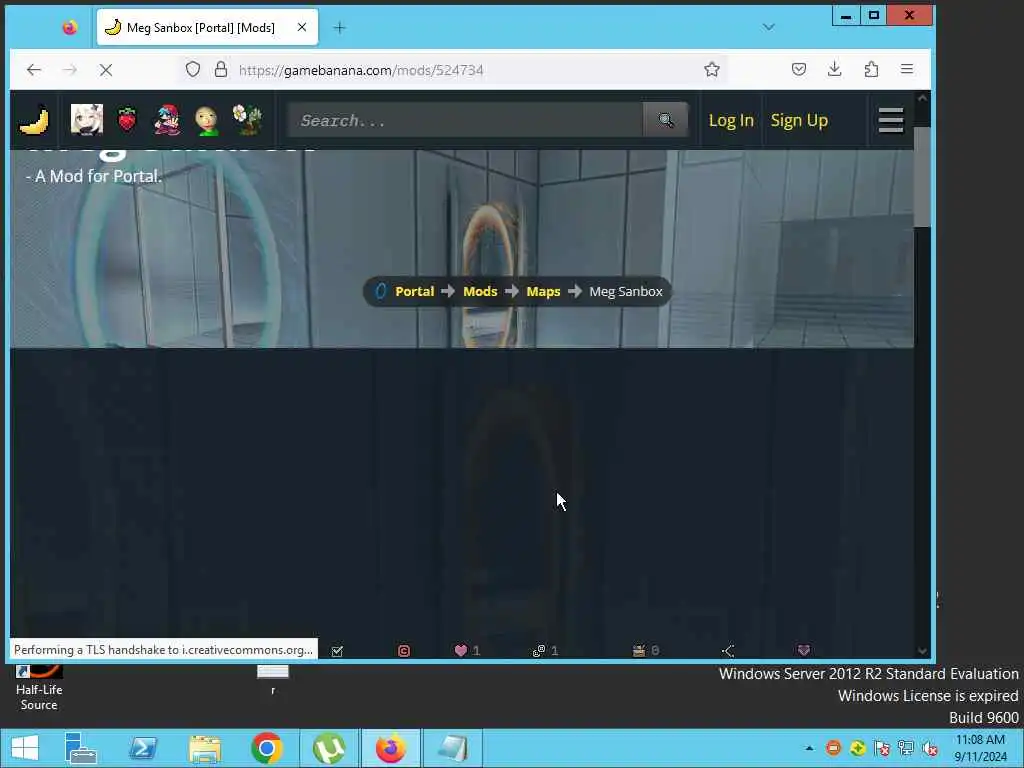
Task: Go to Mods in breadcrumb
Action: point(480,291)
